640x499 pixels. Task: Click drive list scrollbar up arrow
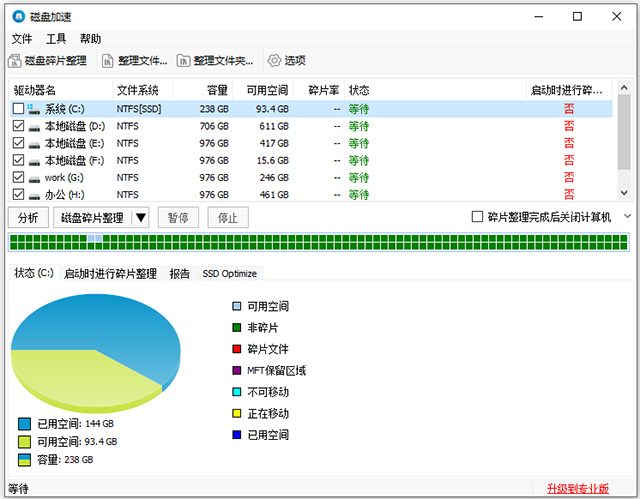624,87
